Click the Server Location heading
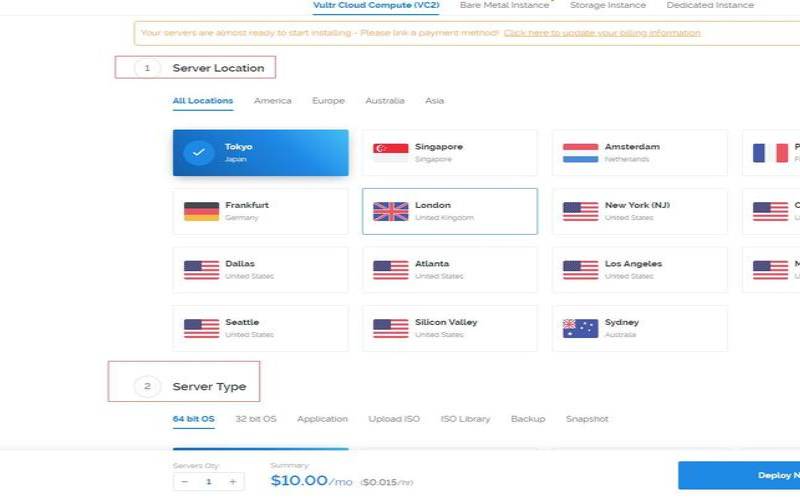This screenshot has height=500, width=800. click(x=218, y=68)
